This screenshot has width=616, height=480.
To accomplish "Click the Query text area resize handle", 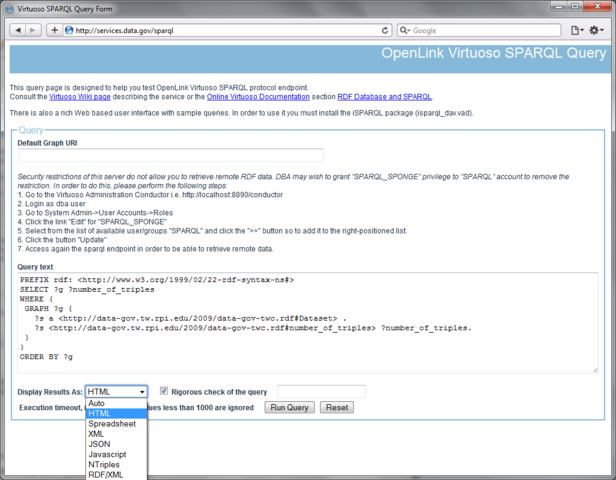I will [x=595, y=370].
